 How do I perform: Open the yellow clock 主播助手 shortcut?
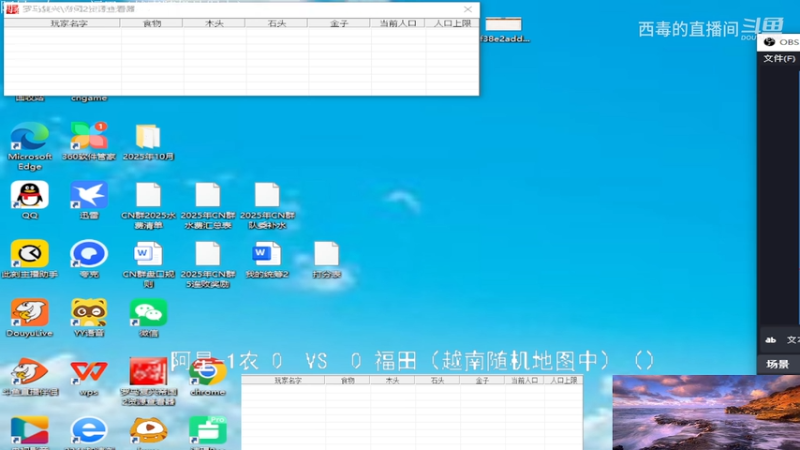29,259
